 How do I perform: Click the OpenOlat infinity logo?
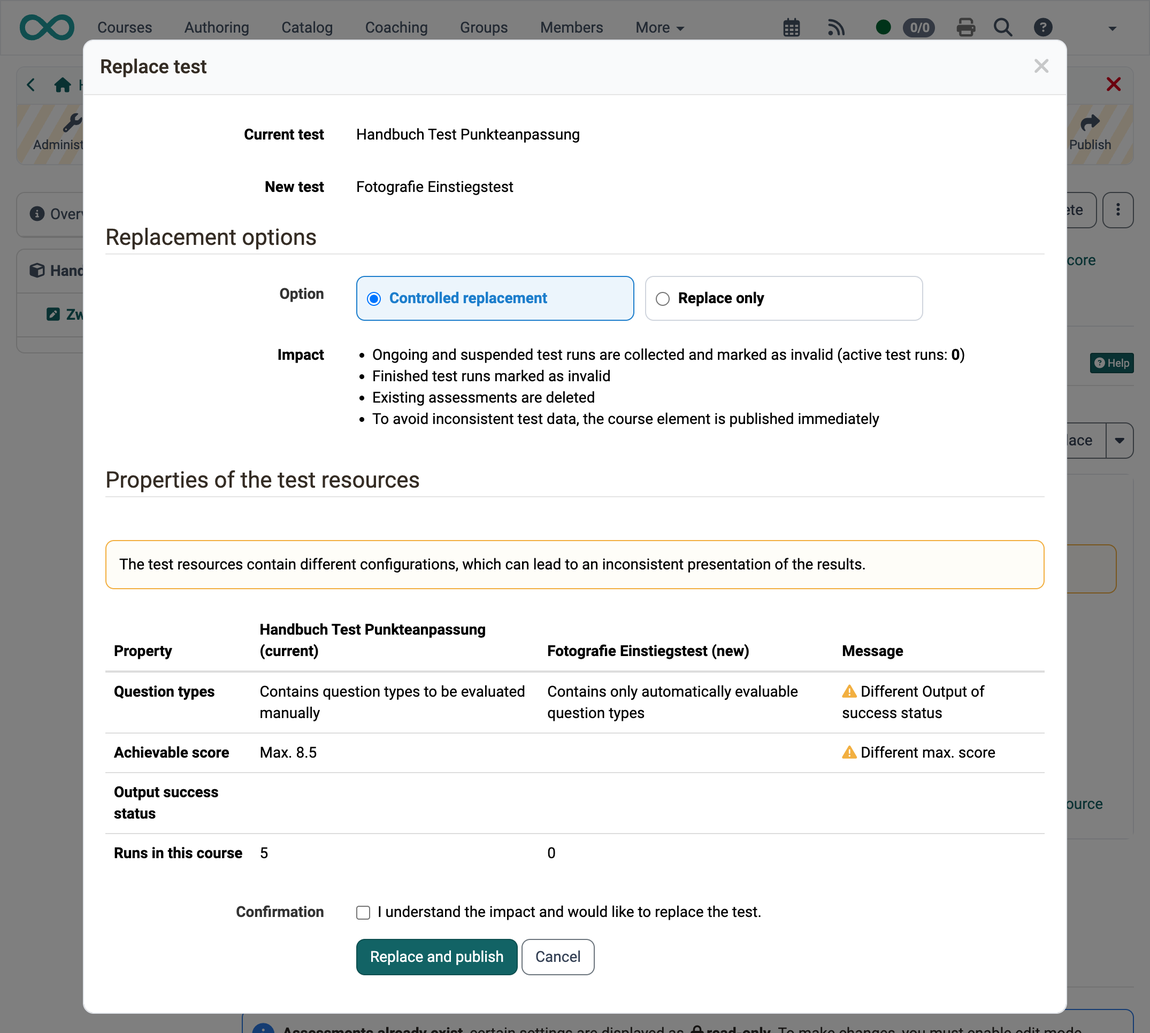(47, 27)
